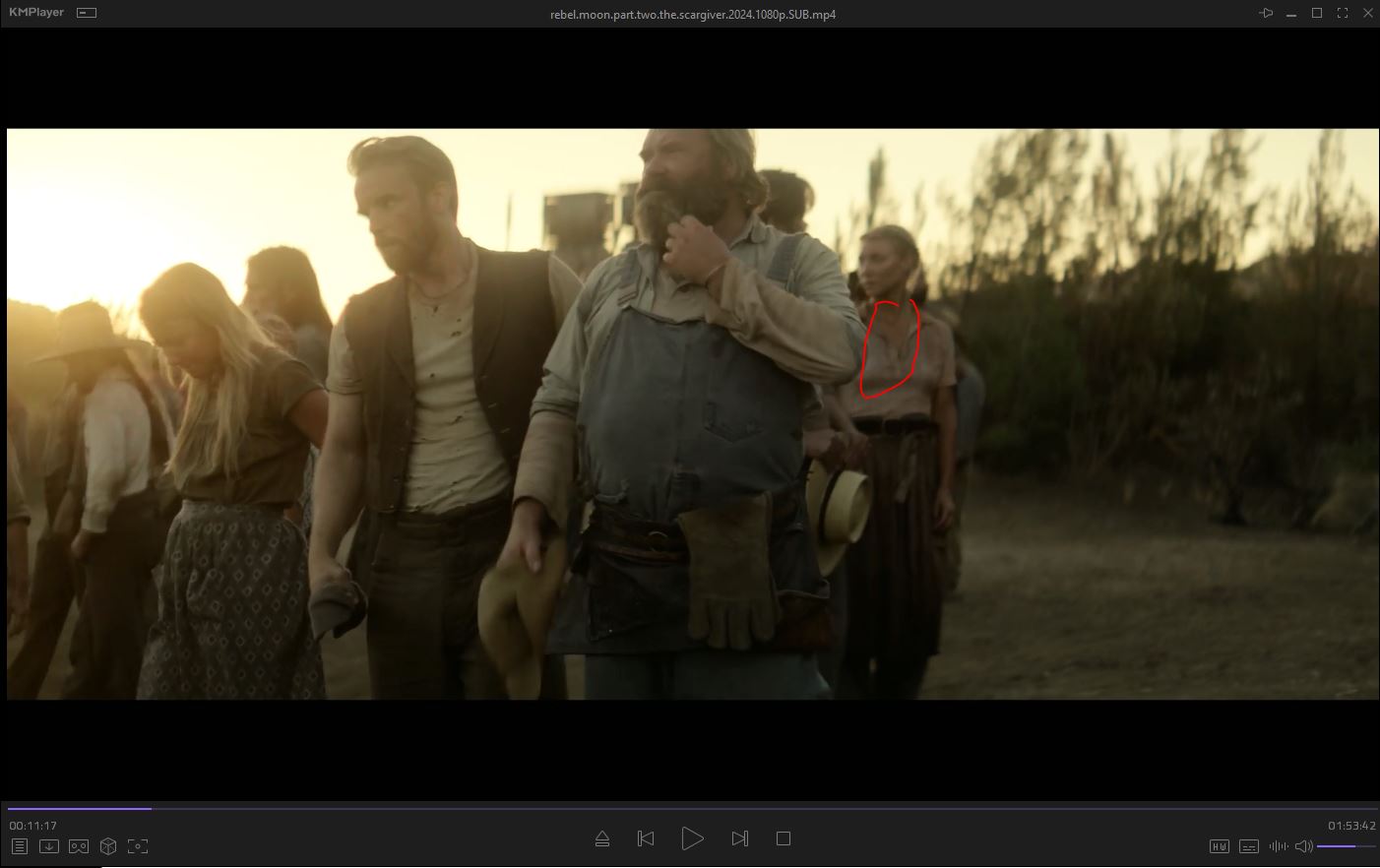Viewport: 1380px width, 868px height.
Task: Skip to the next track
Action: 740,838
